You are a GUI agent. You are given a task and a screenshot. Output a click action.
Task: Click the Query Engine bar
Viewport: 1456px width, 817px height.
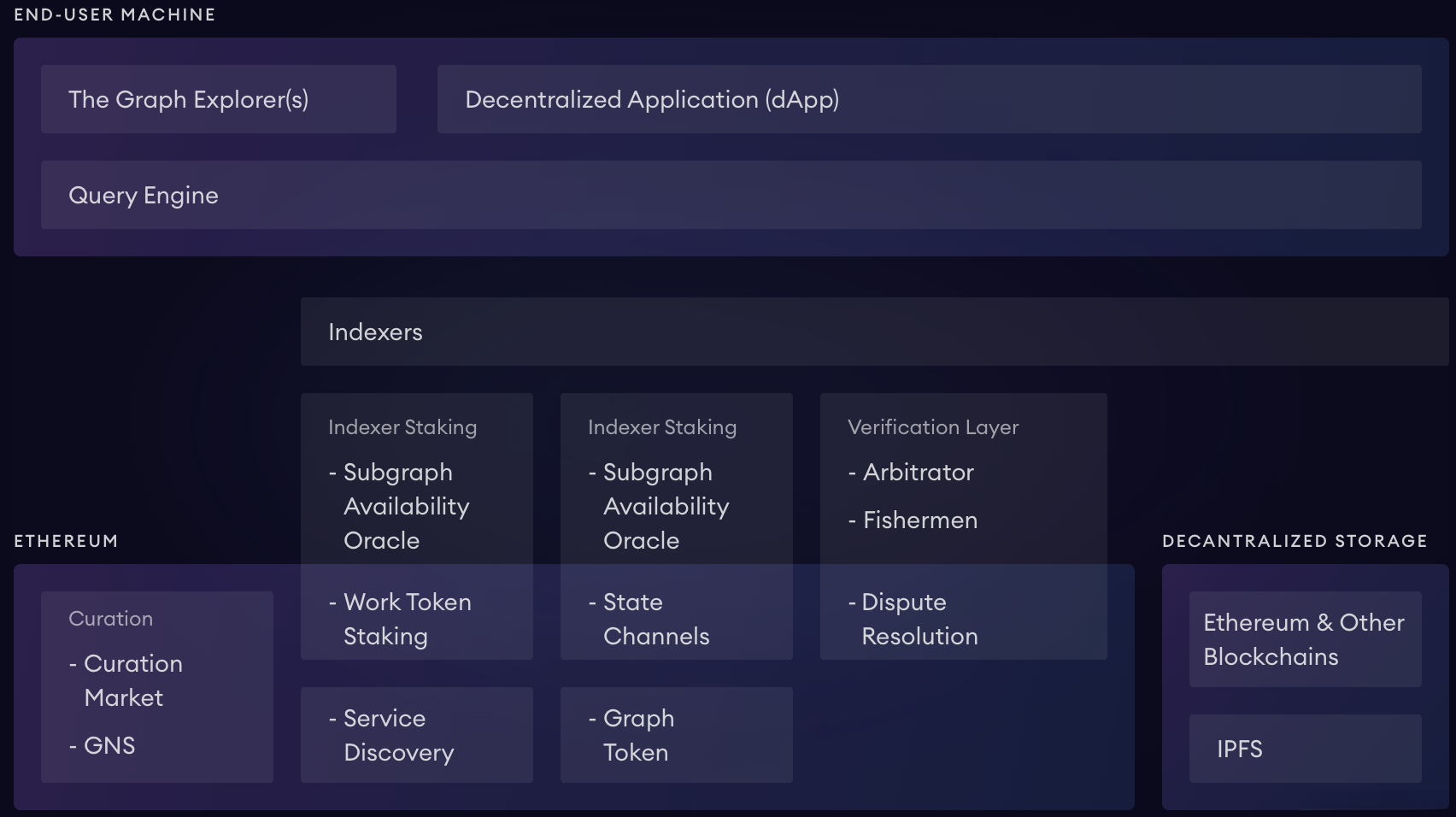click(731, 195)
